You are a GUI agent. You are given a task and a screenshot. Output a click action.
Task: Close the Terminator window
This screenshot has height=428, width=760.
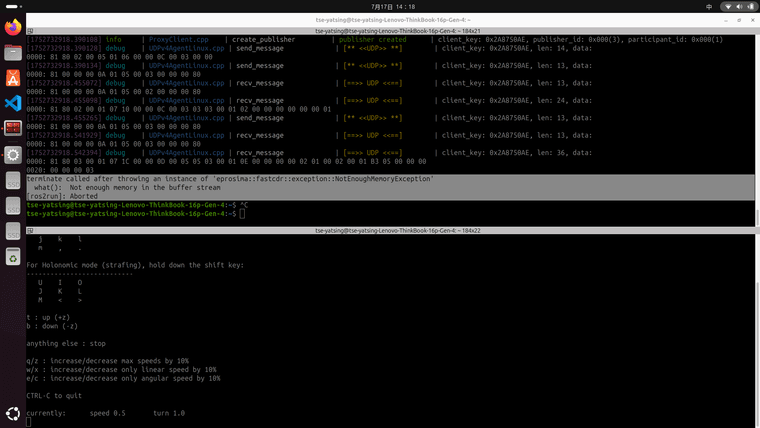coord(753,20)
